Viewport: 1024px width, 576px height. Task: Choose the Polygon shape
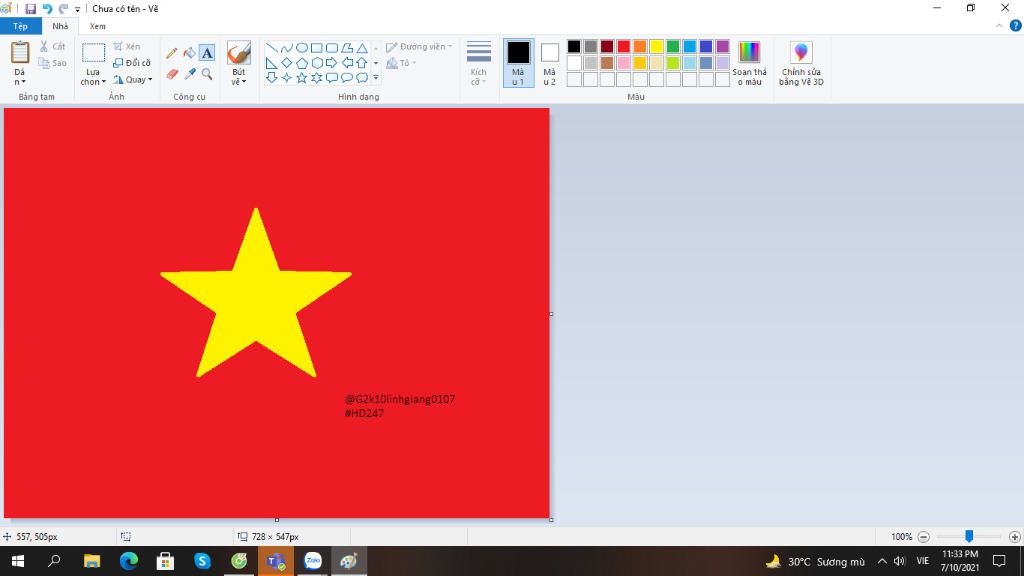(x=347, y=48)
